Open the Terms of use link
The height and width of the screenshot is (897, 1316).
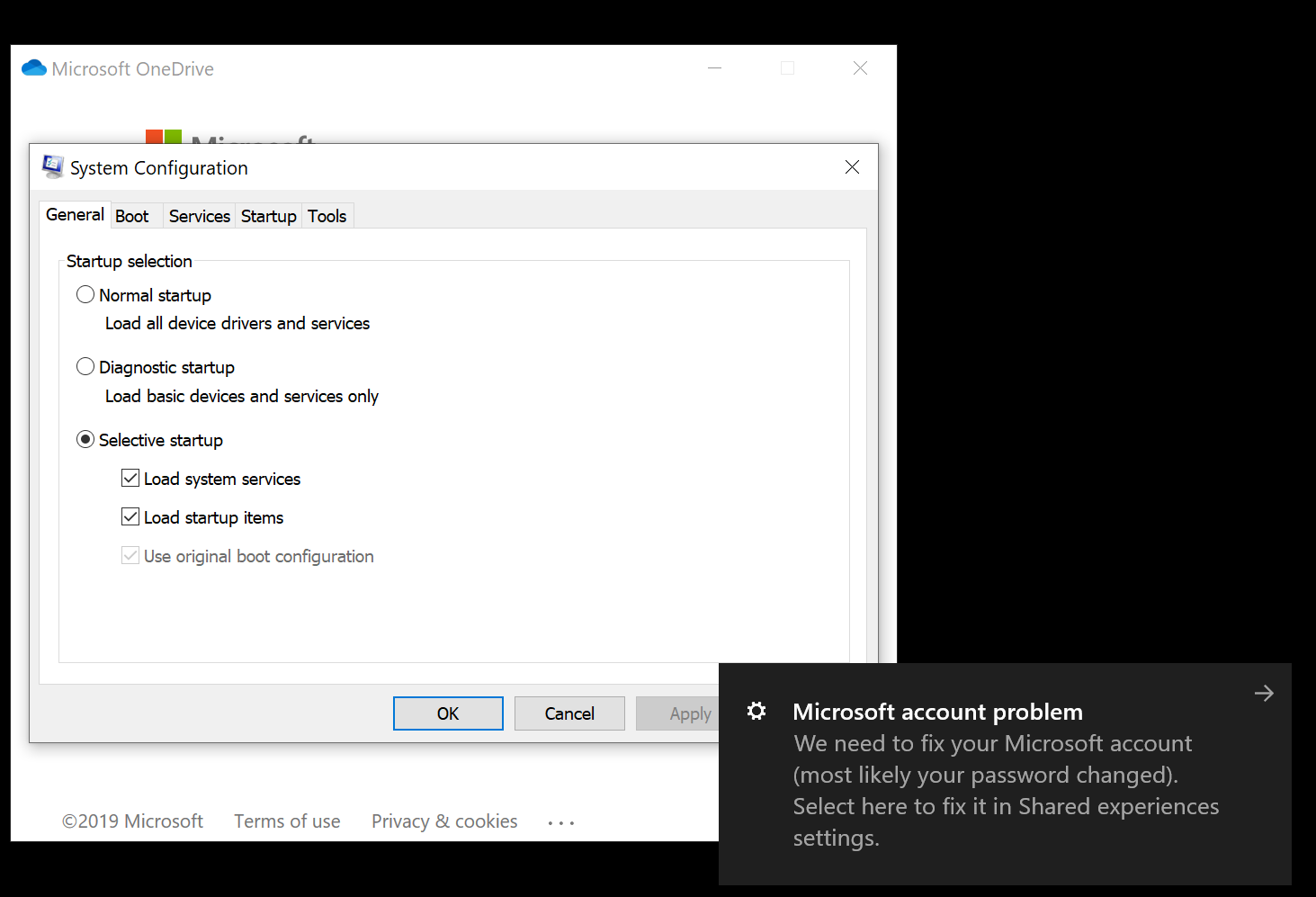pyautogui.click(x=287, y=821)
